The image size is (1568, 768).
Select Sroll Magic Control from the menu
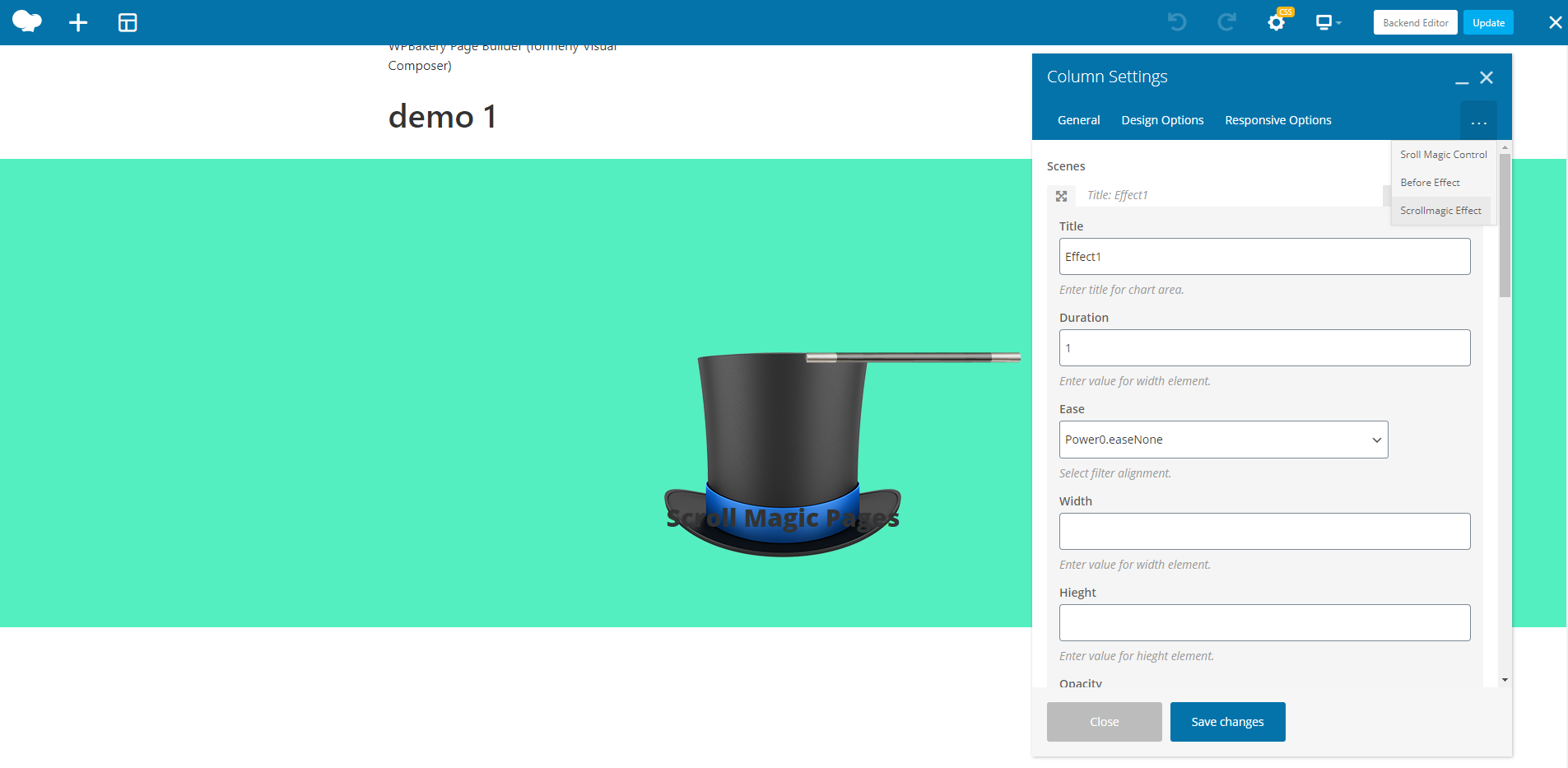coord(1444,155)
